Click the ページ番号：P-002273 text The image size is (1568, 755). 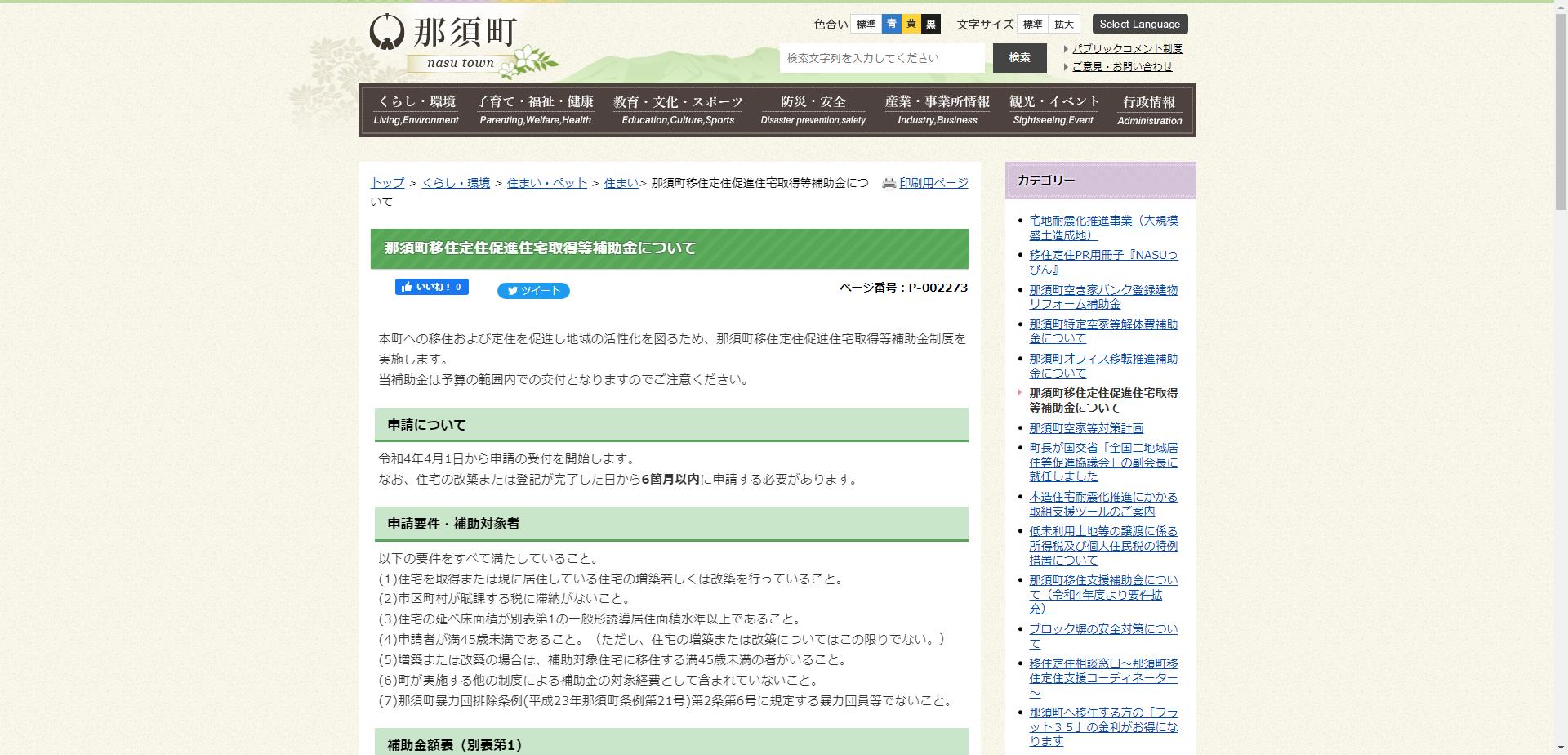point(903,288)
